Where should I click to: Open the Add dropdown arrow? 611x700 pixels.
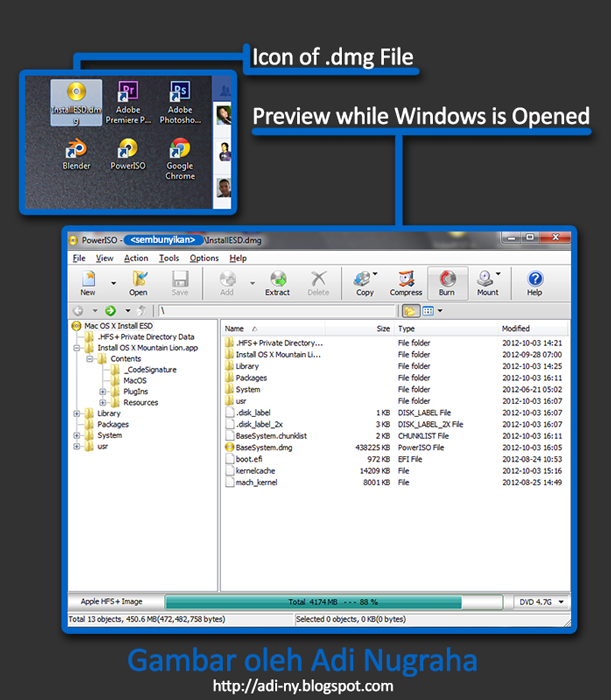[252, 283]
